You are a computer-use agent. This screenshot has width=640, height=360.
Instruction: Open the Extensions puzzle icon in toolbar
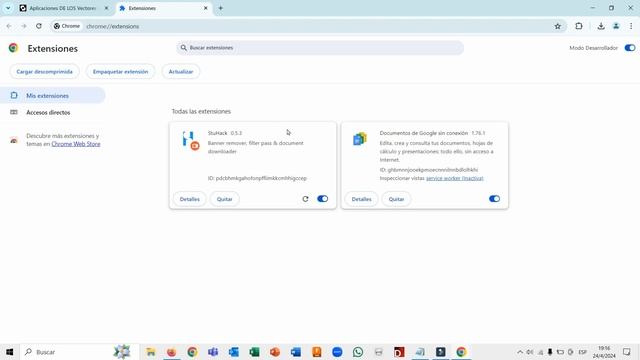(579, 26)
